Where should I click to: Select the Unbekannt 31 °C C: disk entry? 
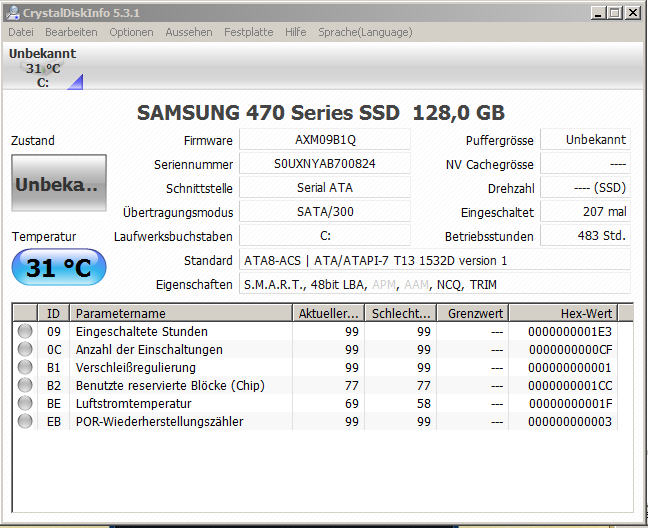tap(43, 68)
